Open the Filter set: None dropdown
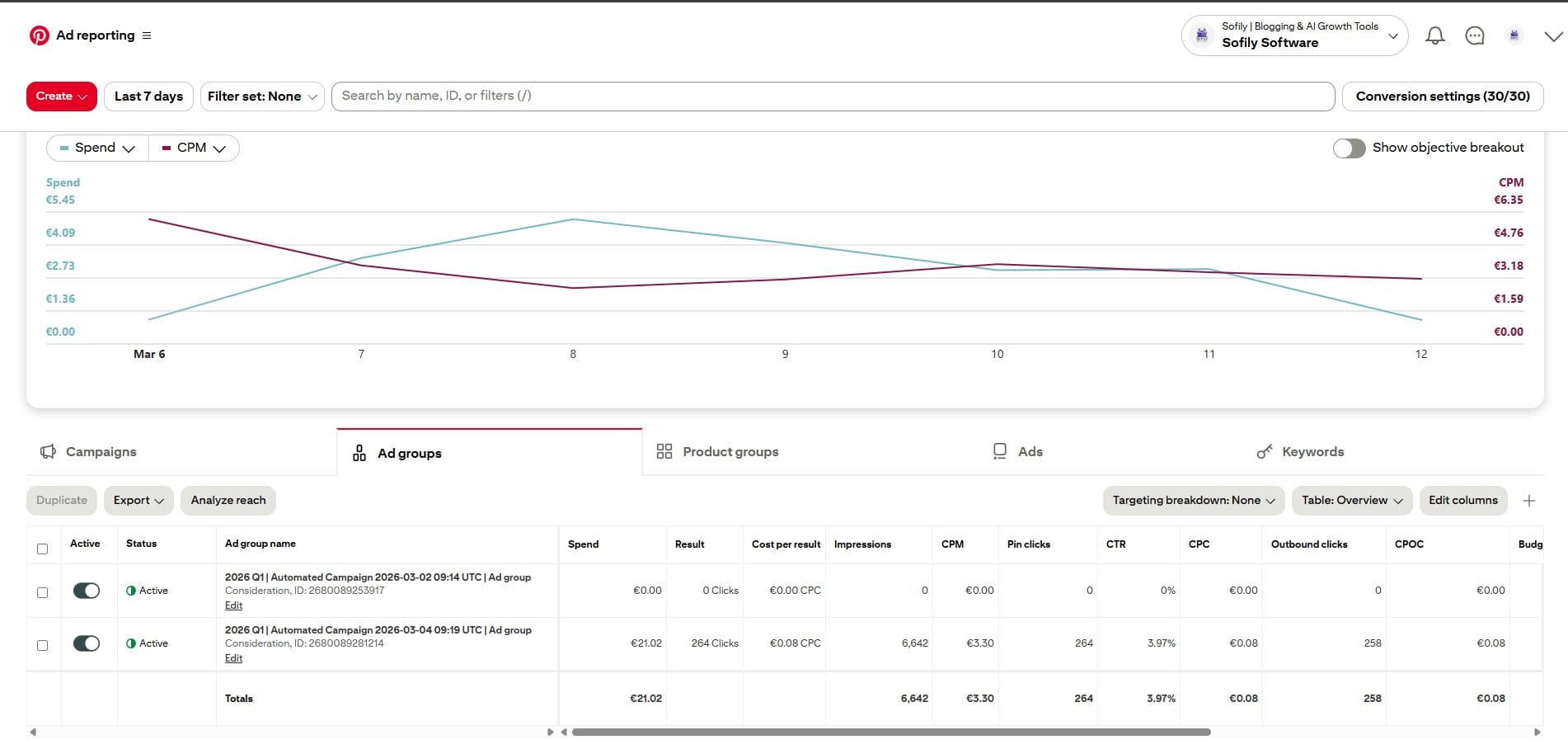Viewport: 1568px width, 749px height. 261,96
